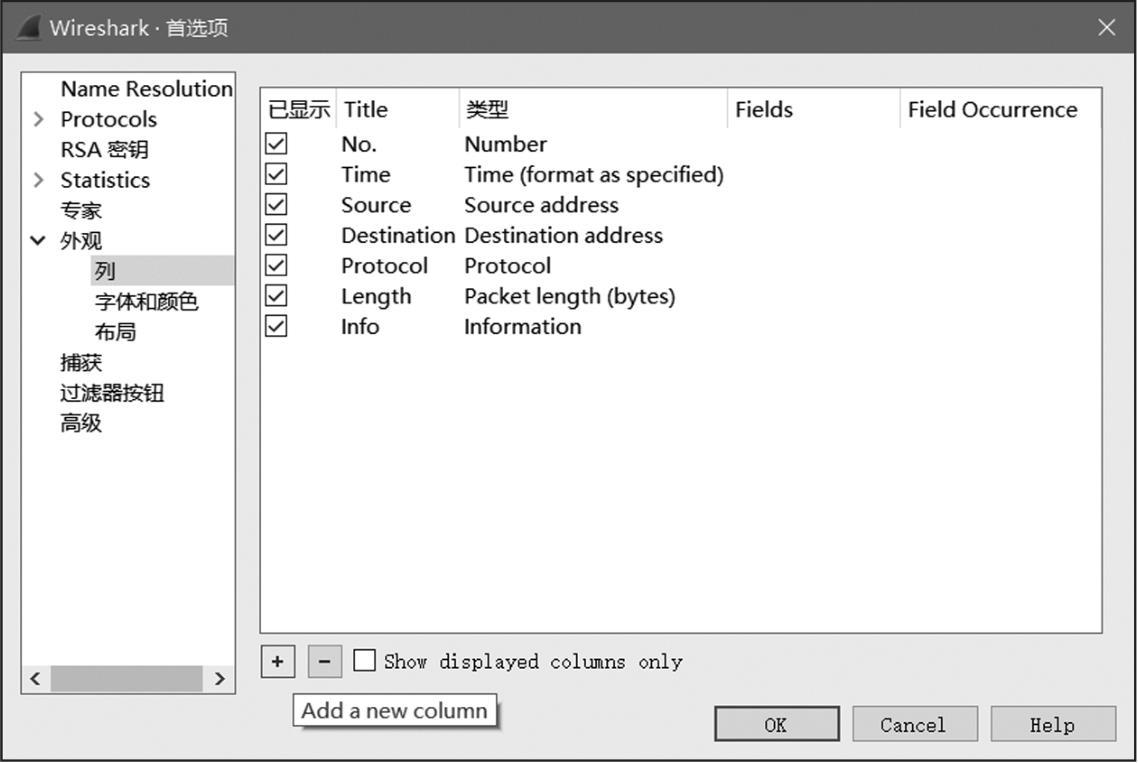The image size is (1138, 763).
Task: Toggle the Info column checkbox
Action: 276,327
